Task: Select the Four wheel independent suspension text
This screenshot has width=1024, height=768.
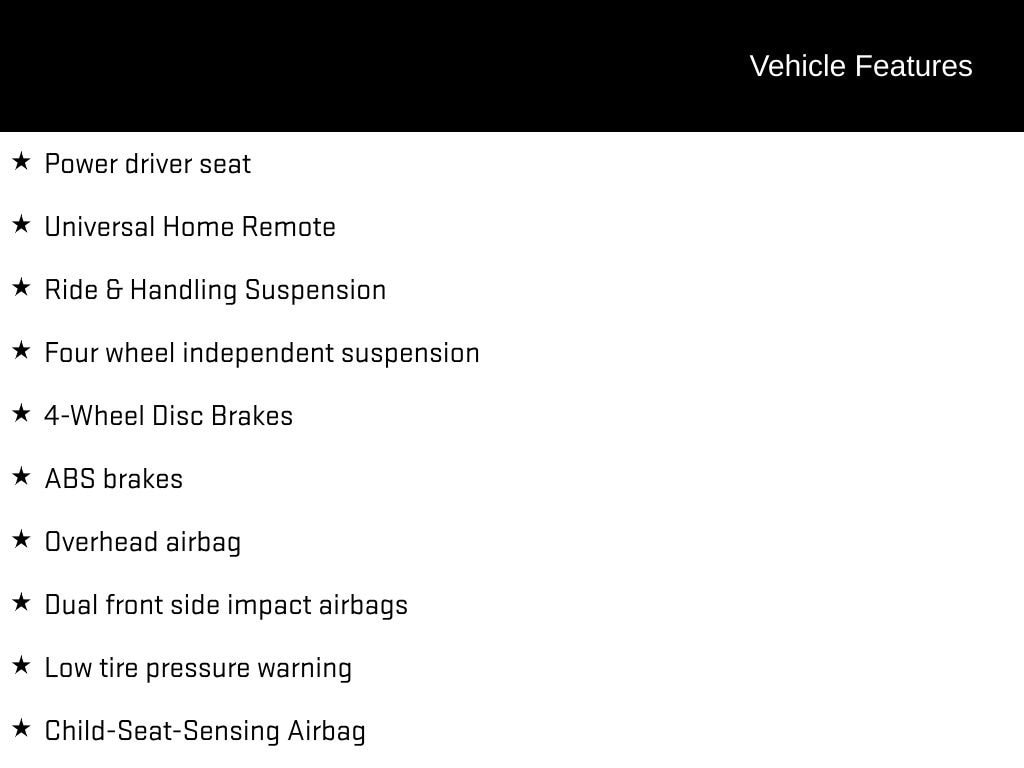Action: click(x=262, y=353)
